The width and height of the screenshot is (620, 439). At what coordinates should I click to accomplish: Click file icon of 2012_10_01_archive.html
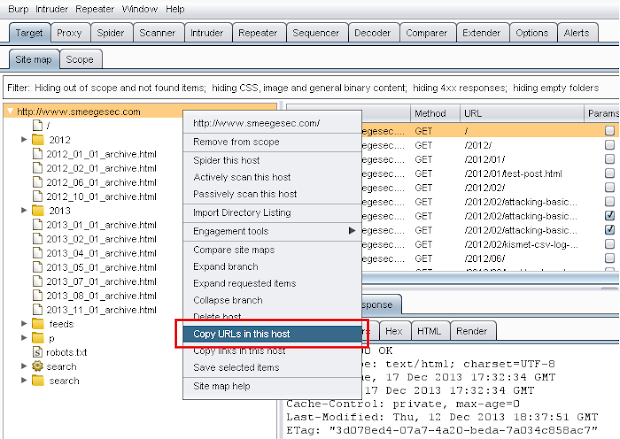[38, 197]
